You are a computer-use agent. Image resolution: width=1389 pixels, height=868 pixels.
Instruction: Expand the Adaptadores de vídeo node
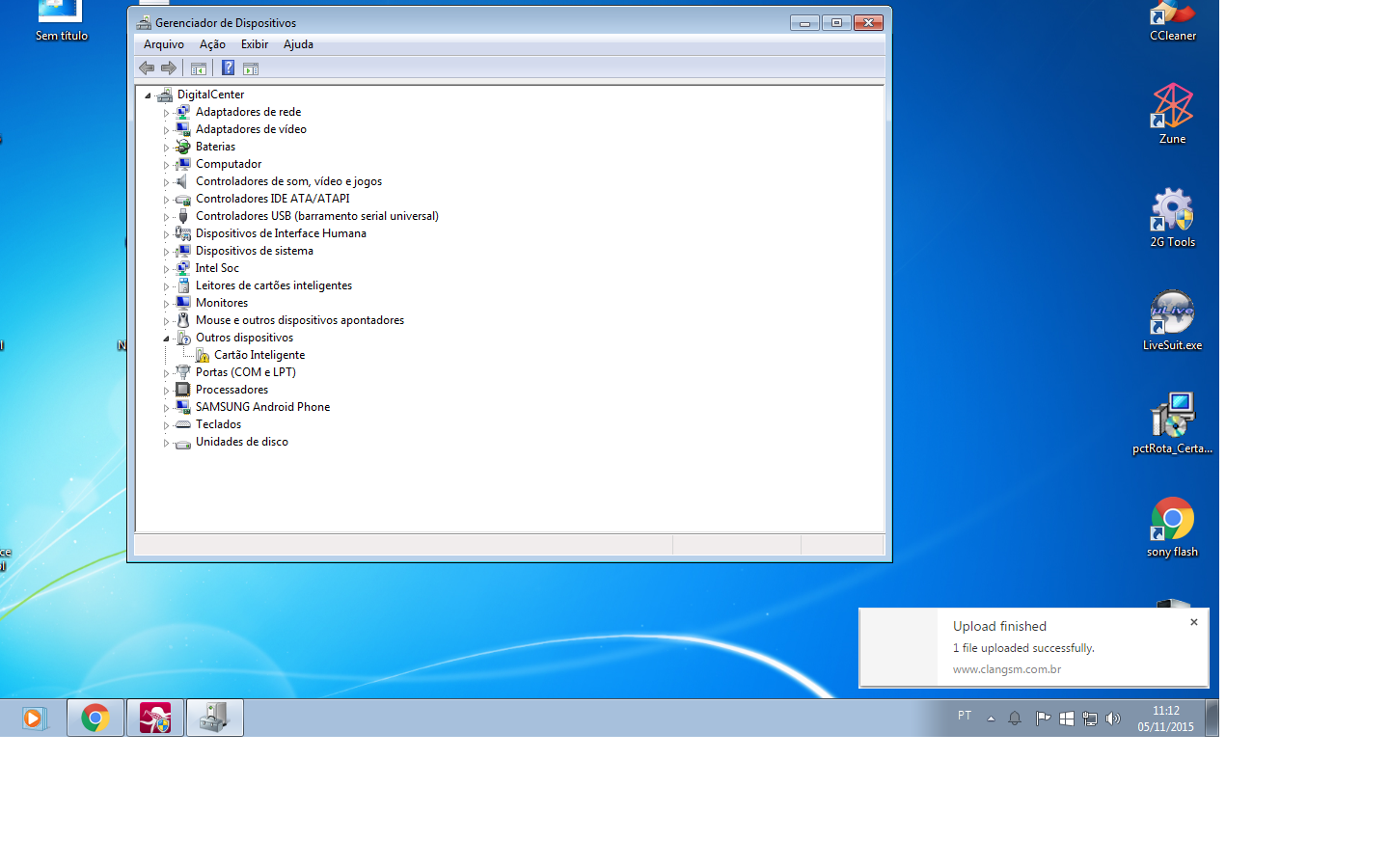(166, 130)
